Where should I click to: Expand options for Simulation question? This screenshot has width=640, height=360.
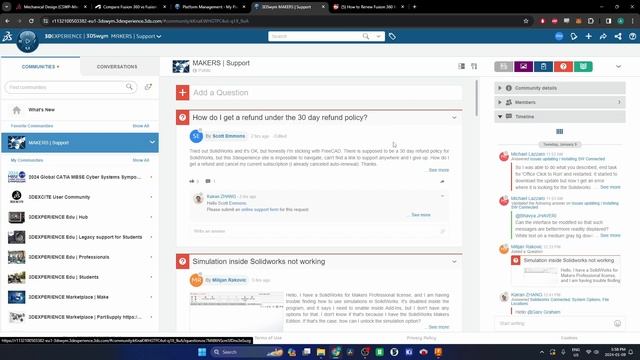point(454,262)
